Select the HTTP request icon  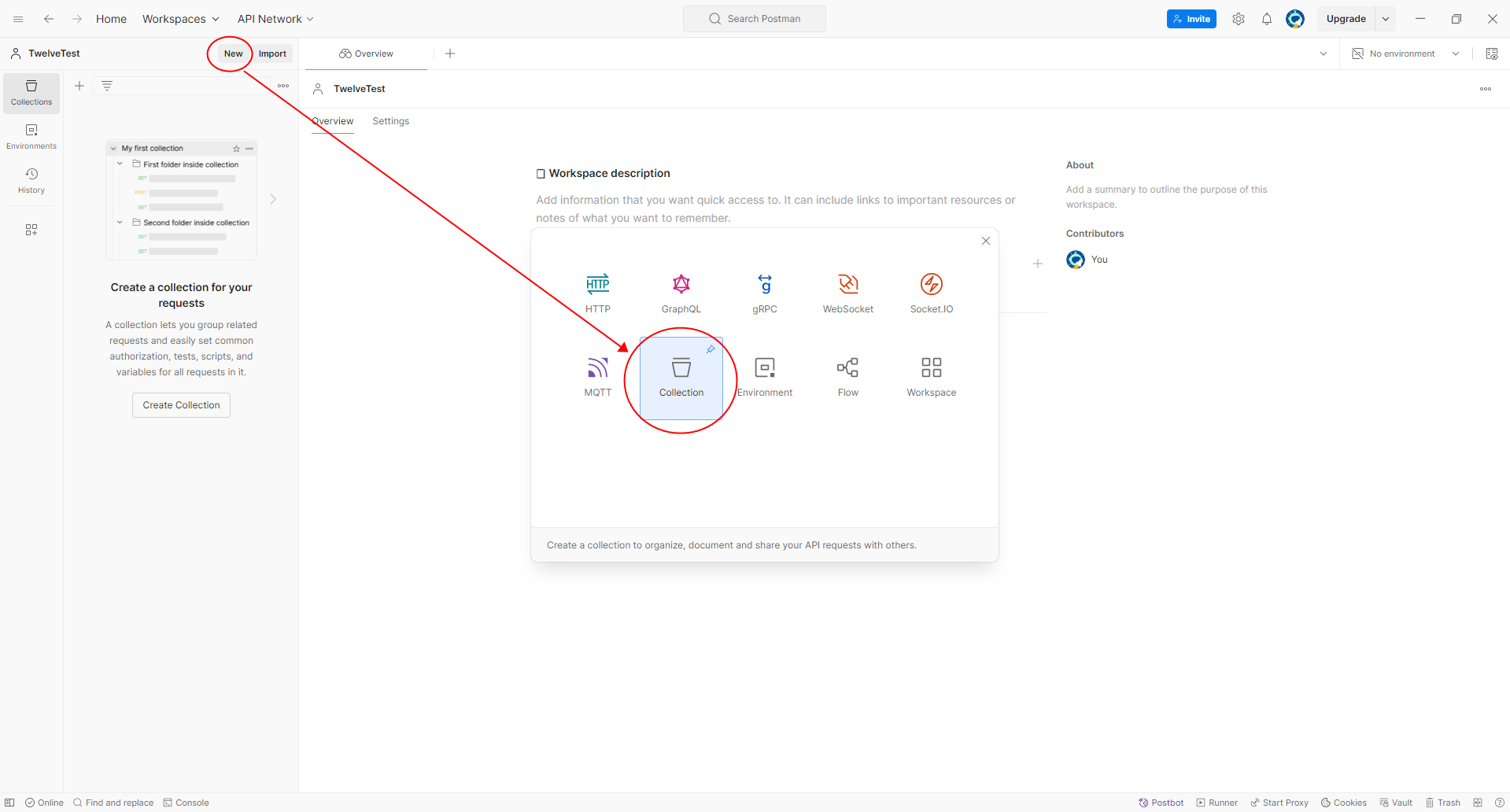click(x=598, y=284)
